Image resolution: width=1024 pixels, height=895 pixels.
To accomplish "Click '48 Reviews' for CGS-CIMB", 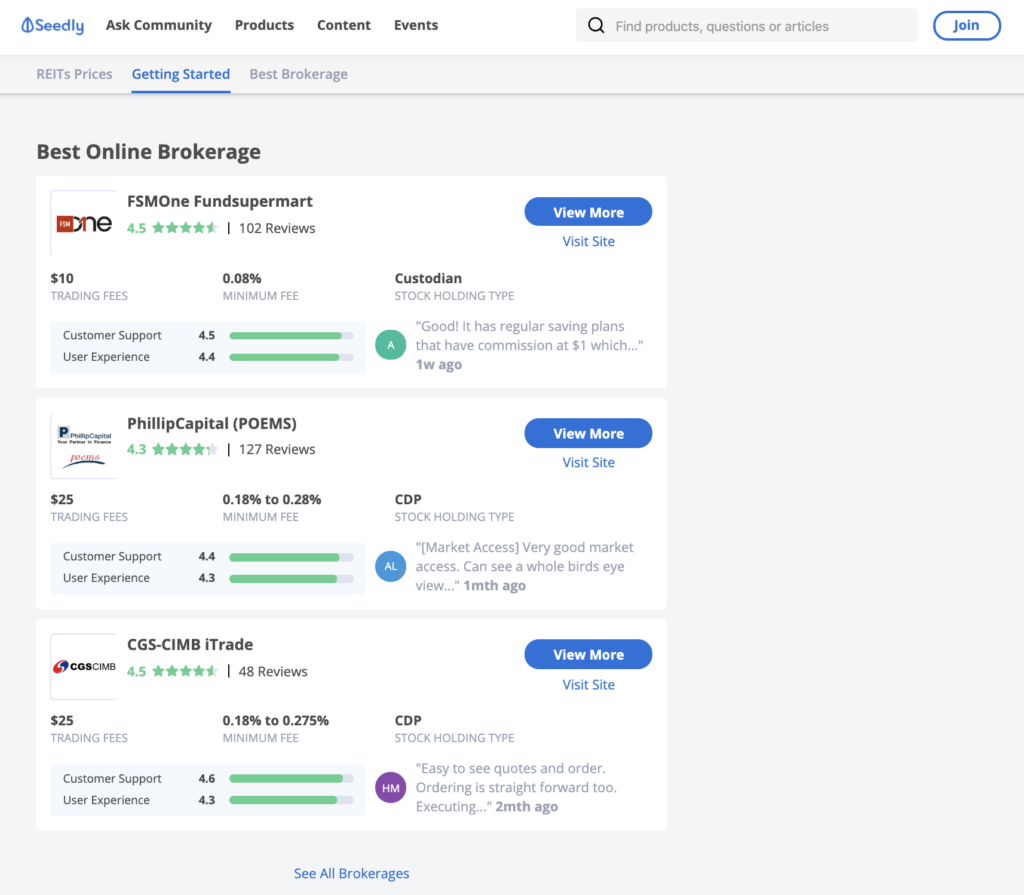I will click(x=273, y=672).
